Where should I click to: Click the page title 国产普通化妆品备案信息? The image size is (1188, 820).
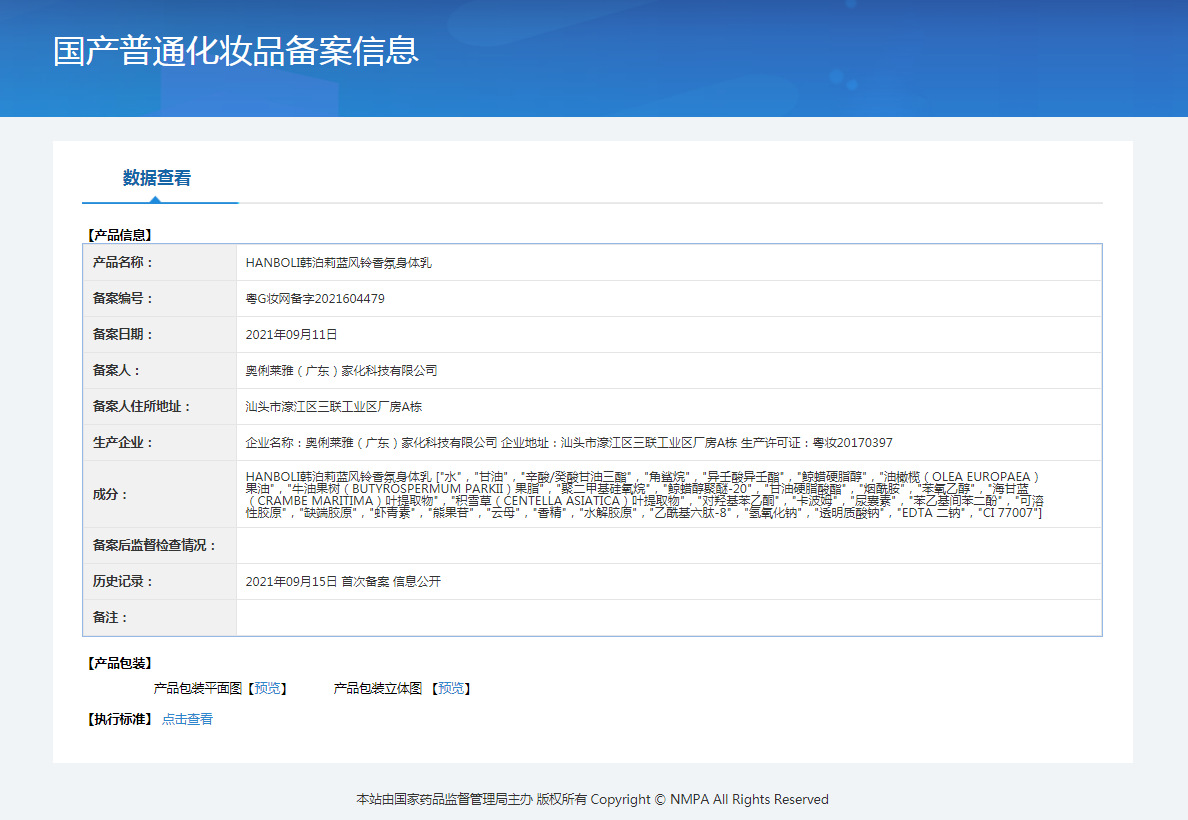(x=236, y=51)
